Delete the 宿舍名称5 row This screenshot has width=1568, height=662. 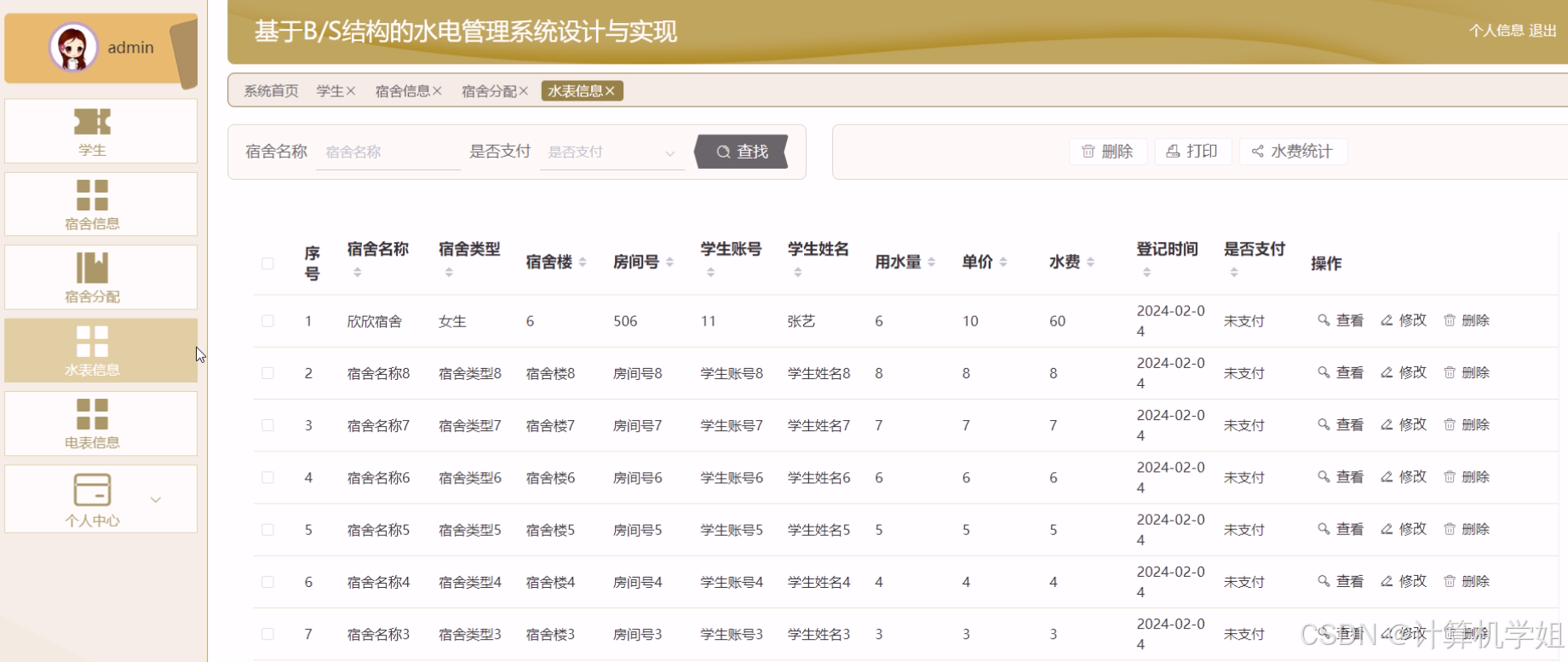[1467, 529]
